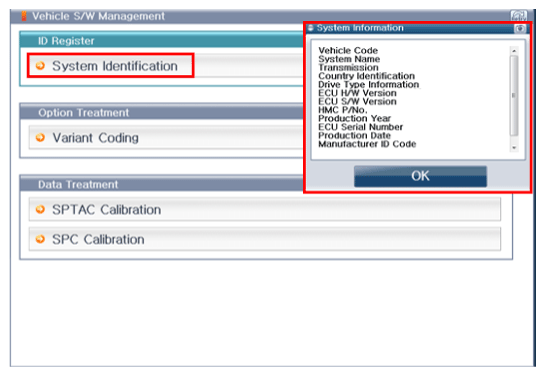Click the System Information dialog title icon
The height and width of the screenshot is (376, 545).
tap(311, 28)
